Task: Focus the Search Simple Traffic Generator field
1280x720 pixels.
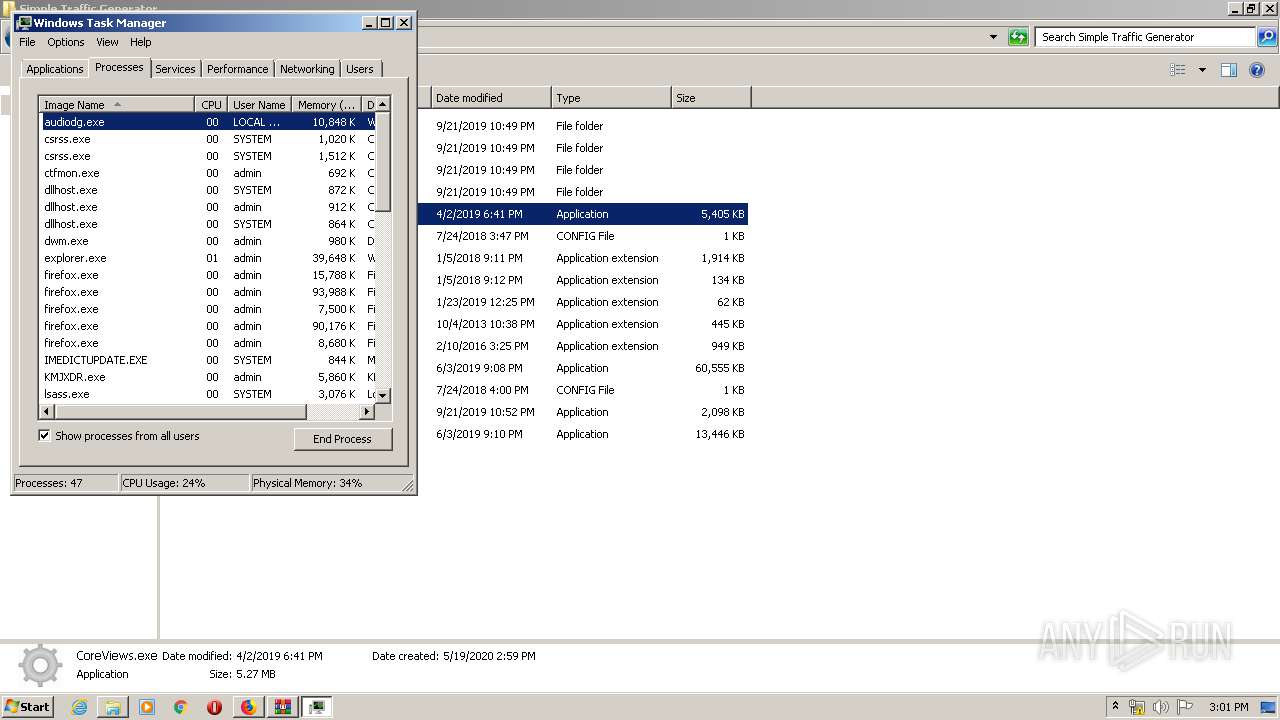Action: 1145,37
